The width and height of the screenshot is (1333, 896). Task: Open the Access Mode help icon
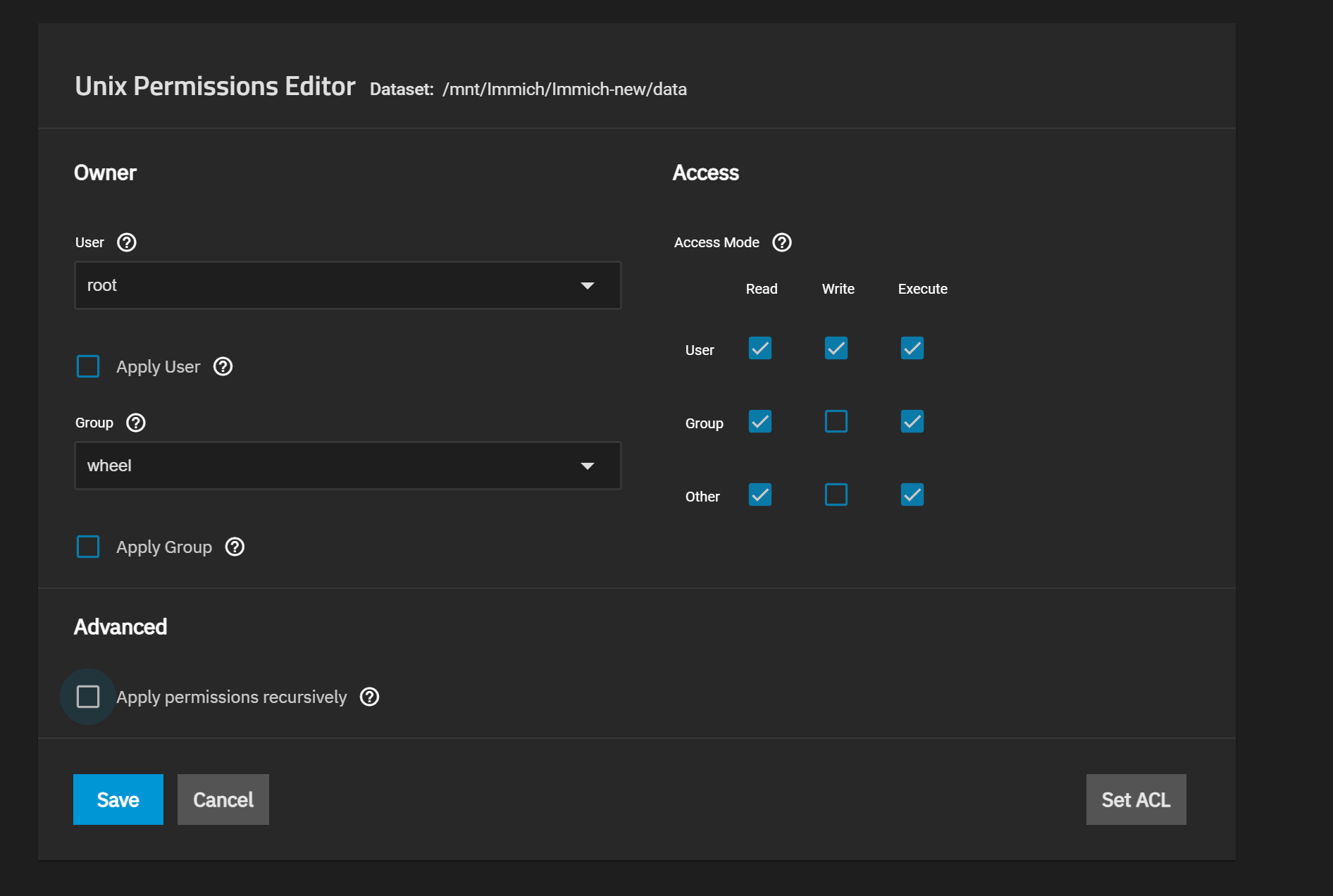pos(782,242)
